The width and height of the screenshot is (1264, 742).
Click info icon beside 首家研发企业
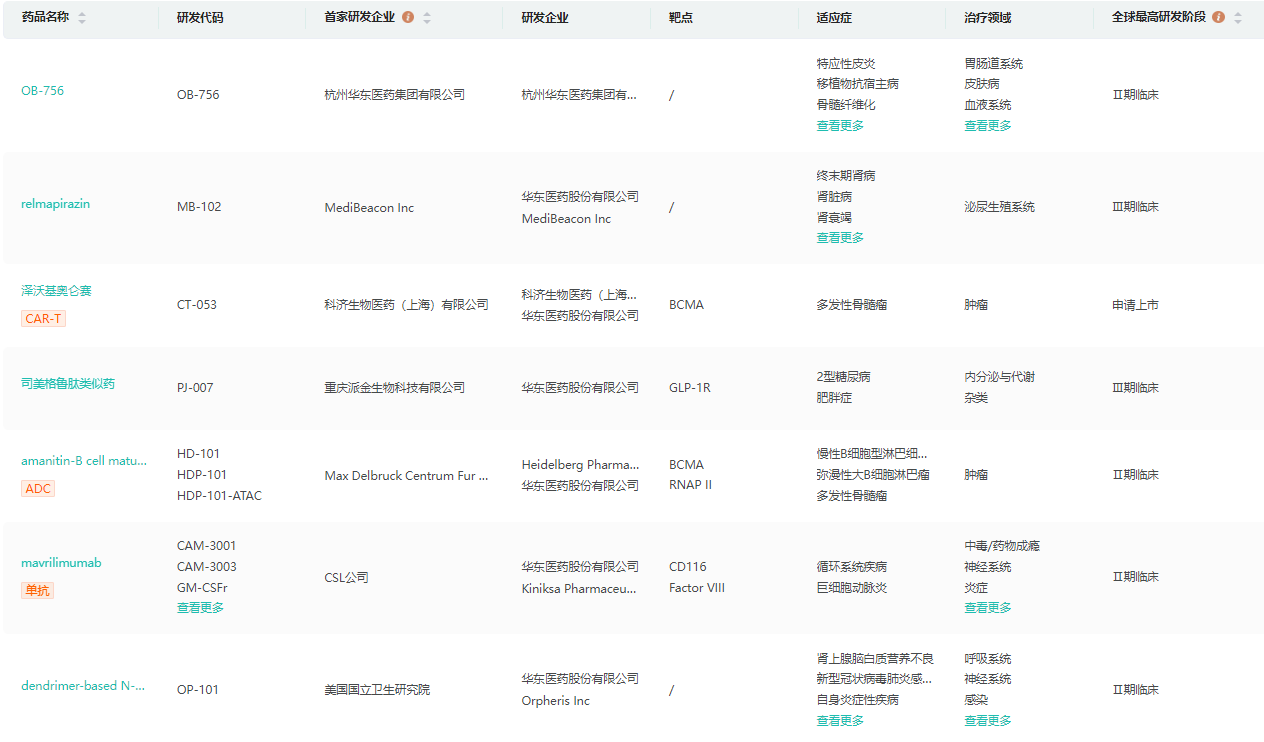[x=408, y=18]
